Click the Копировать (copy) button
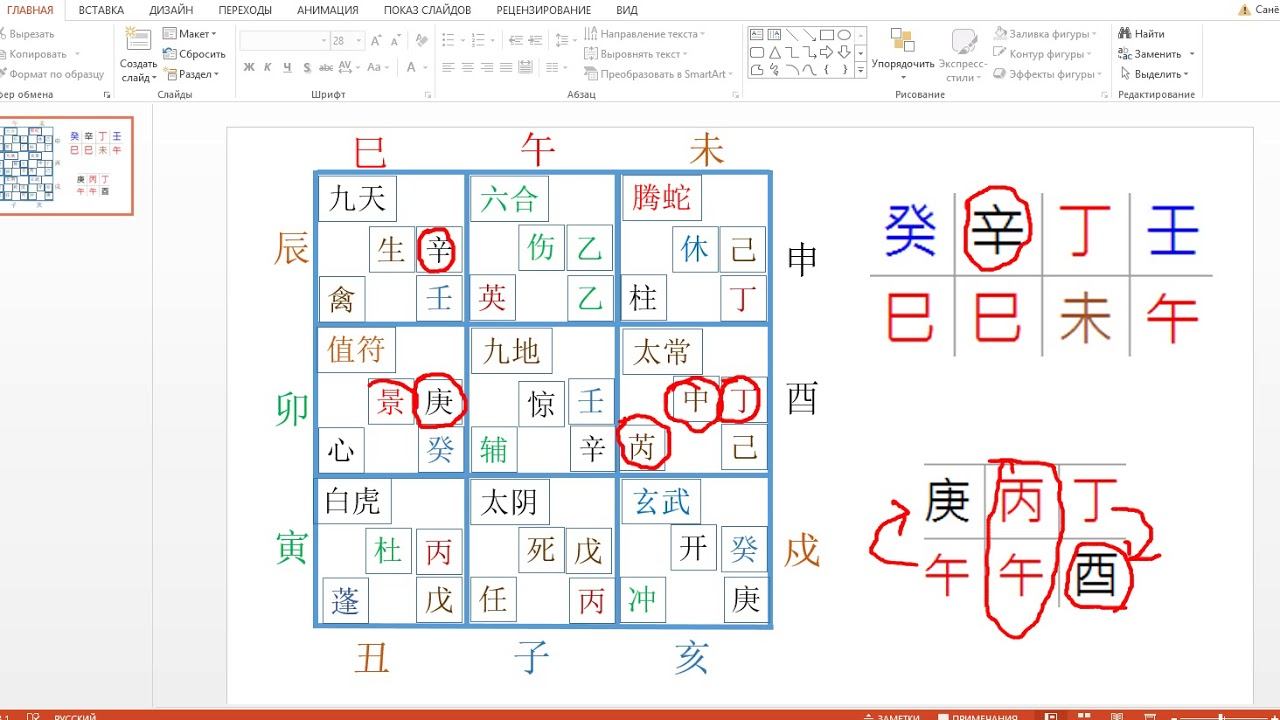 (x=35, y=54)
